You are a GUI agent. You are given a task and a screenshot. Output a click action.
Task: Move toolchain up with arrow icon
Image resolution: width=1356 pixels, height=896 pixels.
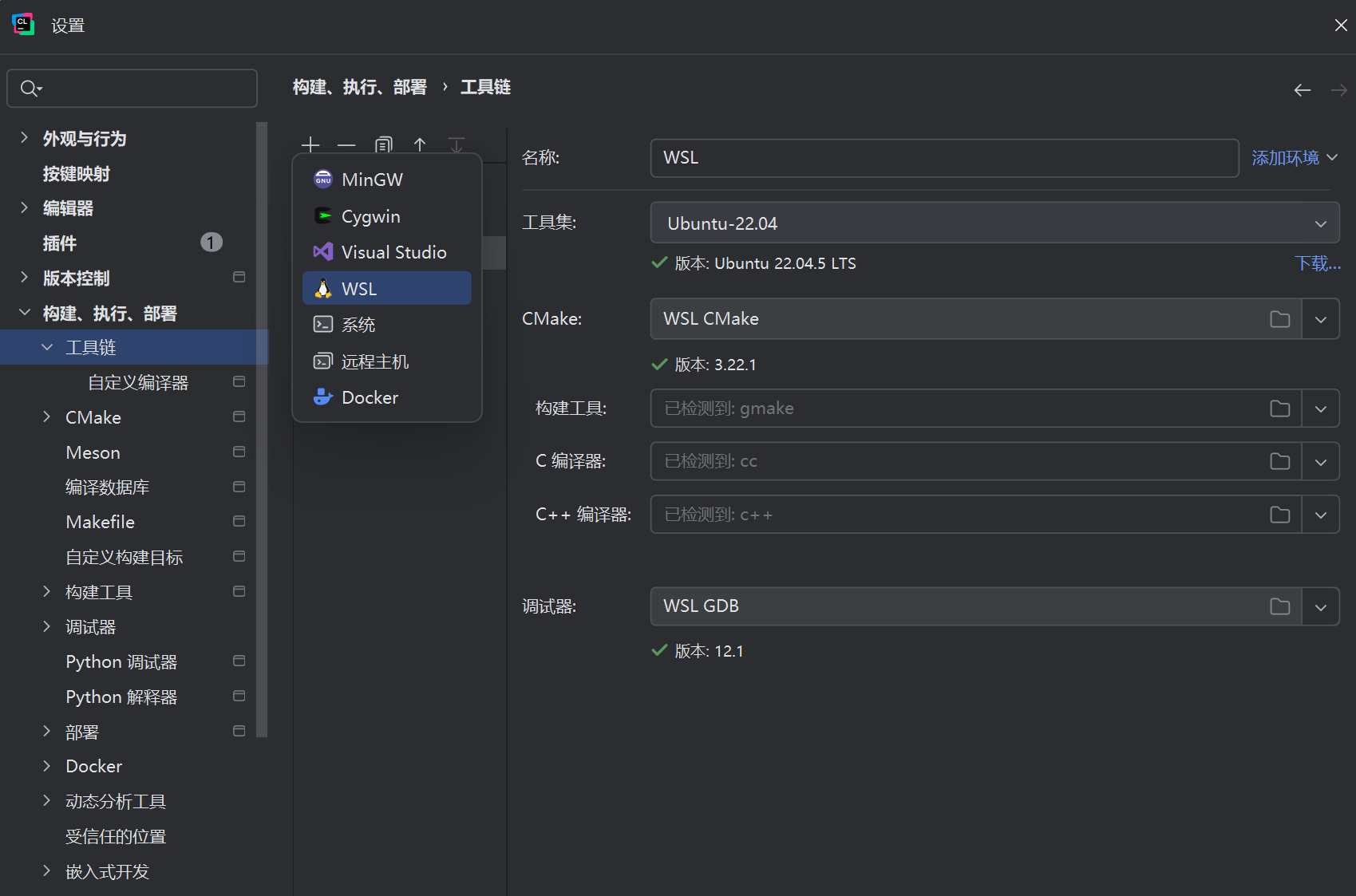[420, 144]
